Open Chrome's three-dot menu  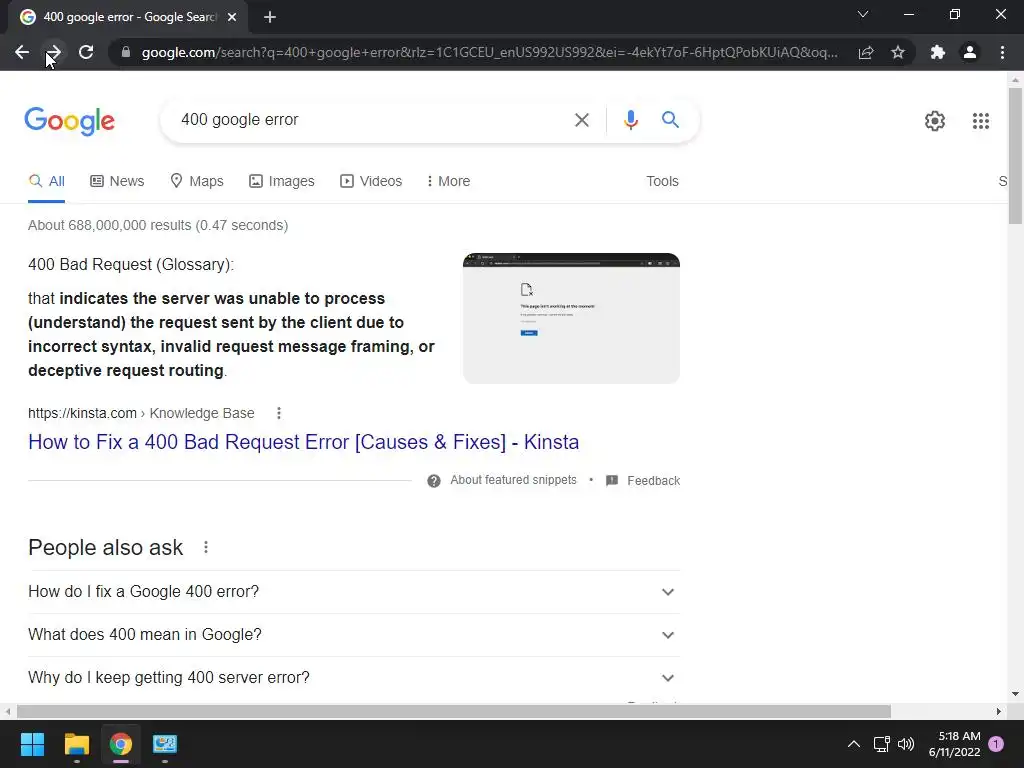coord(1002,52)
